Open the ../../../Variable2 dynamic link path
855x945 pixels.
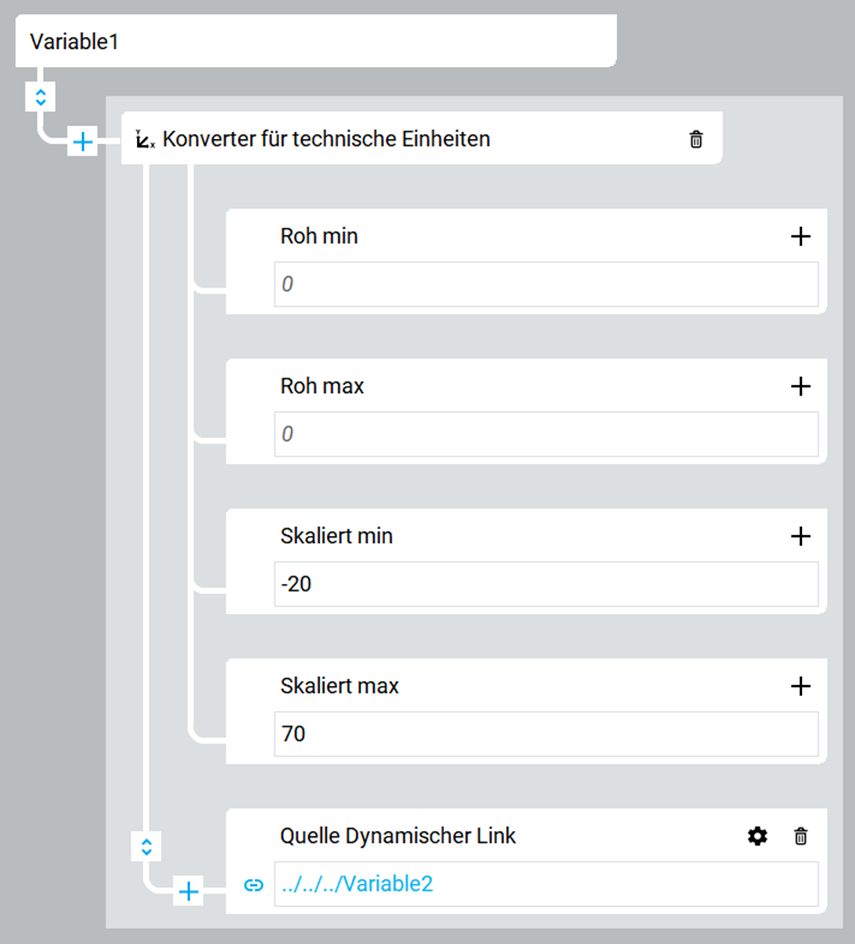(x=357, y=884)
